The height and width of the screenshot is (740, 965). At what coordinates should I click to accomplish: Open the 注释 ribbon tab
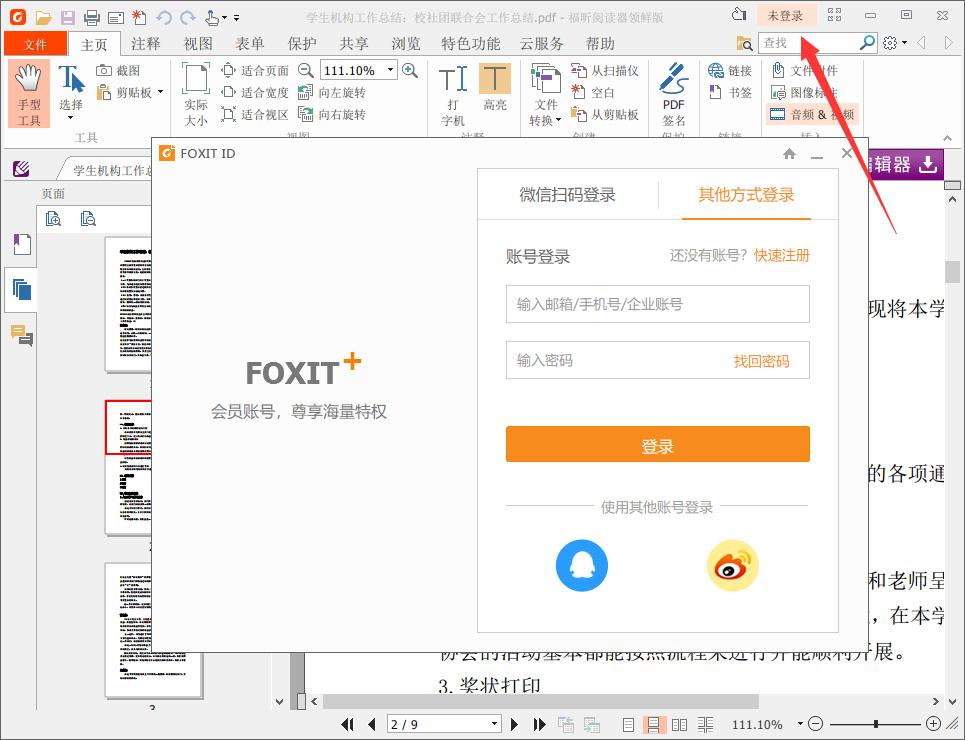(x=146, y=43)
